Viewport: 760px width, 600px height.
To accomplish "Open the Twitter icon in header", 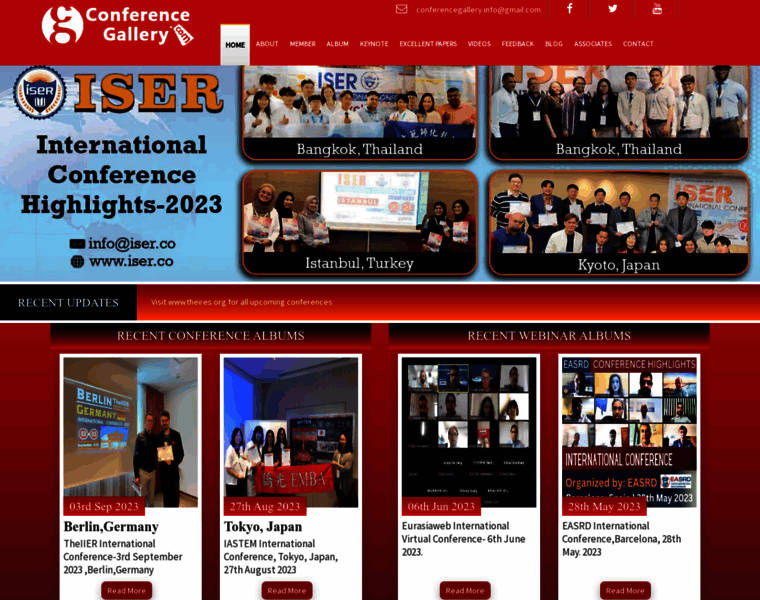I will [x=613, y=9].
